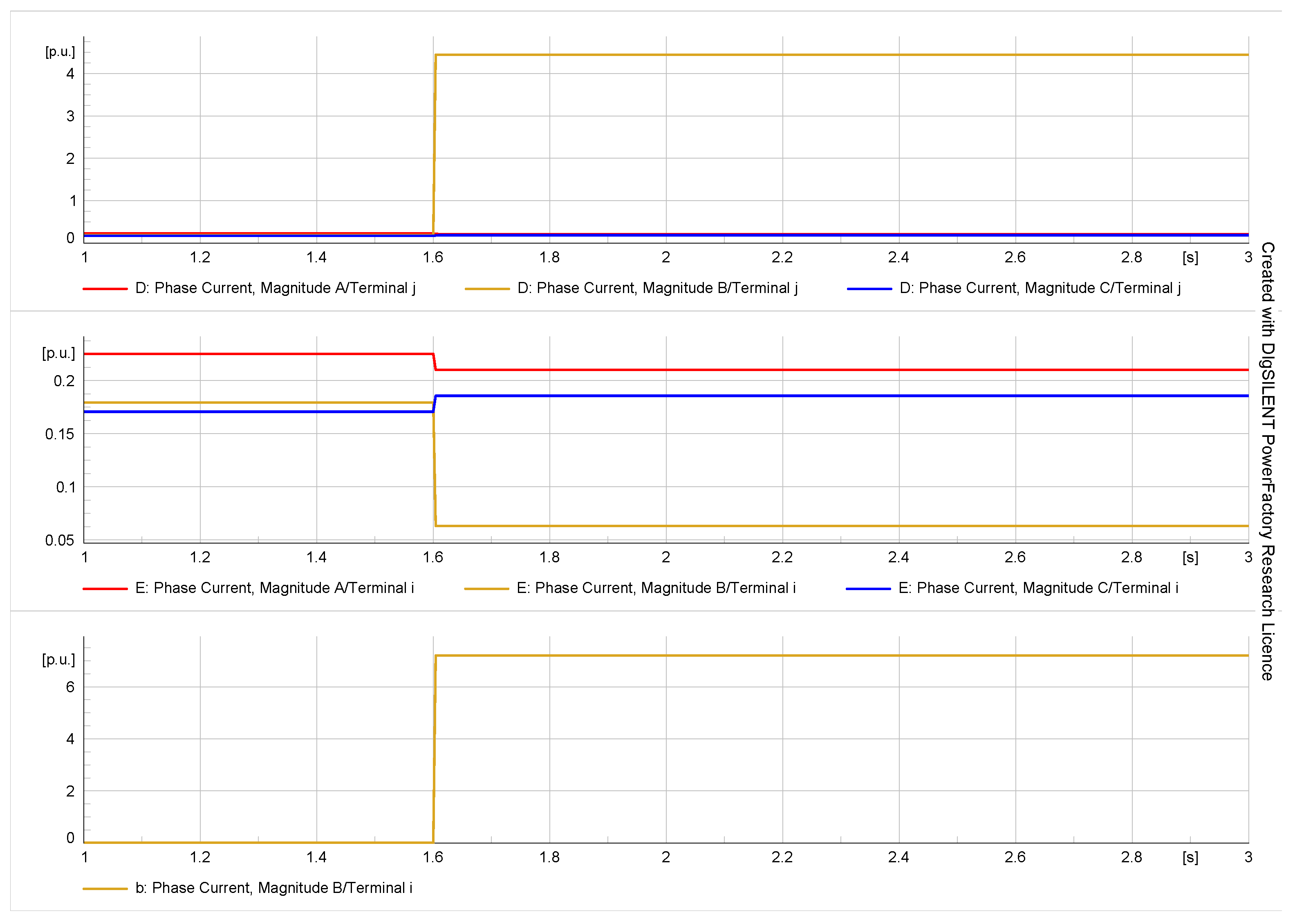Screen dimensions: 1295x924
Task: Click red legend line for D Magnitude A
Action: click(x=105, y=289)
